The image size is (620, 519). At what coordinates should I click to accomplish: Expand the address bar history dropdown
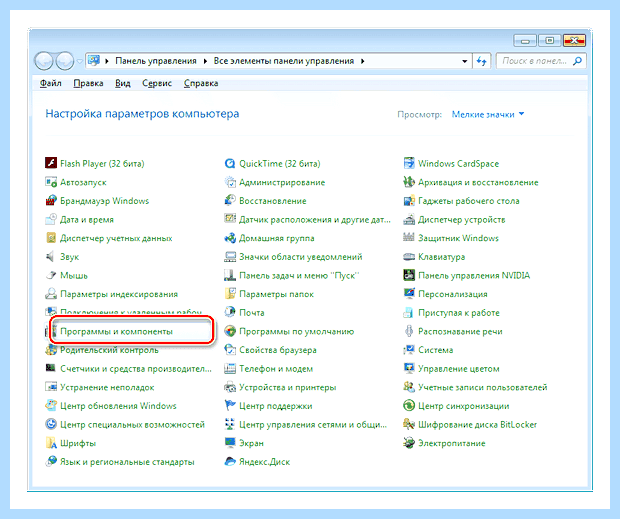coord(464,61)
